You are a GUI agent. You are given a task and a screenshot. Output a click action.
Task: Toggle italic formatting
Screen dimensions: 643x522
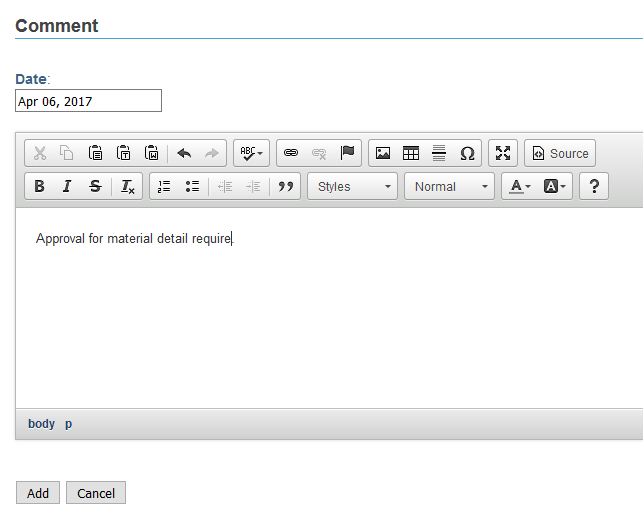pyautogui.click(x=67, y=186)
